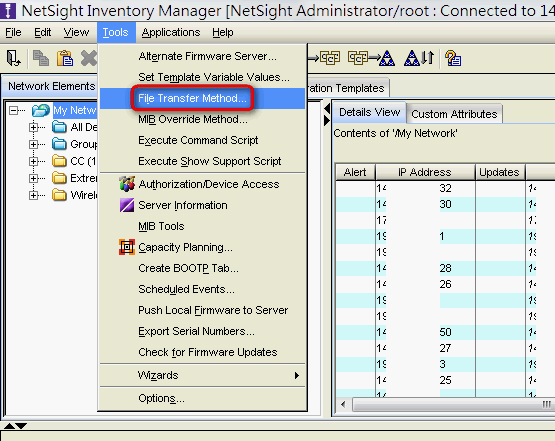
Task: Expand the Extreme folder tree node
Action: (x=33, y=178)
